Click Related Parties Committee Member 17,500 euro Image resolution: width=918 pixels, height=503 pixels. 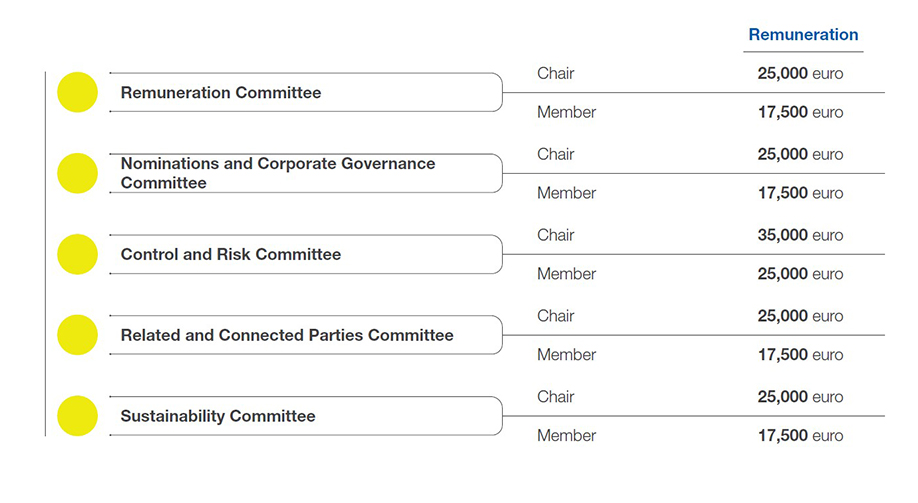800,354
